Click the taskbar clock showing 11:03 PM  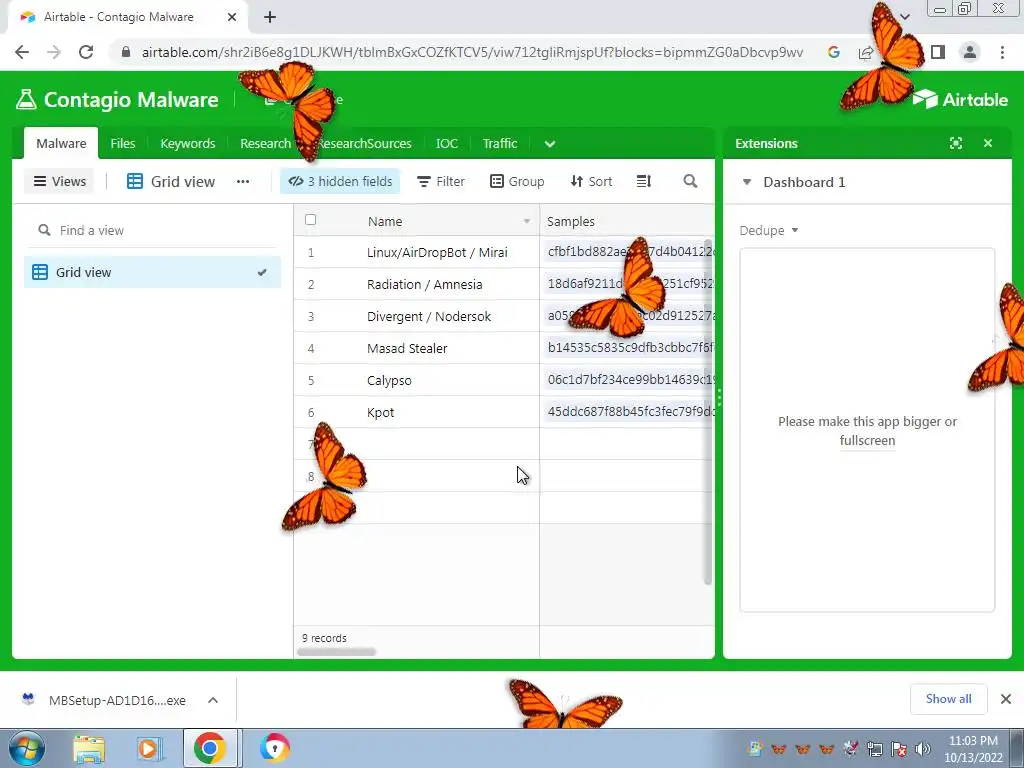(x=973, y=749)
